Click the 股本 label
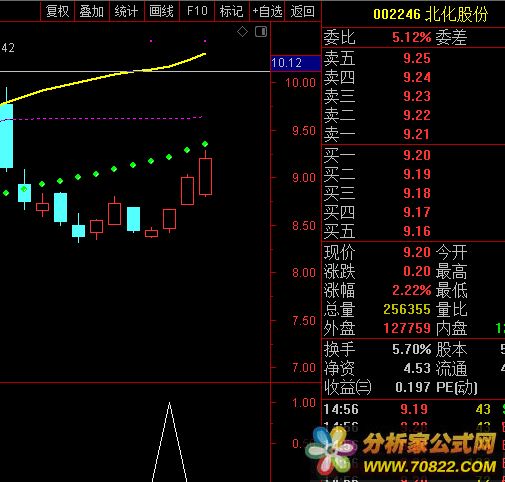 pyautogui.click(x=452, y=349)
